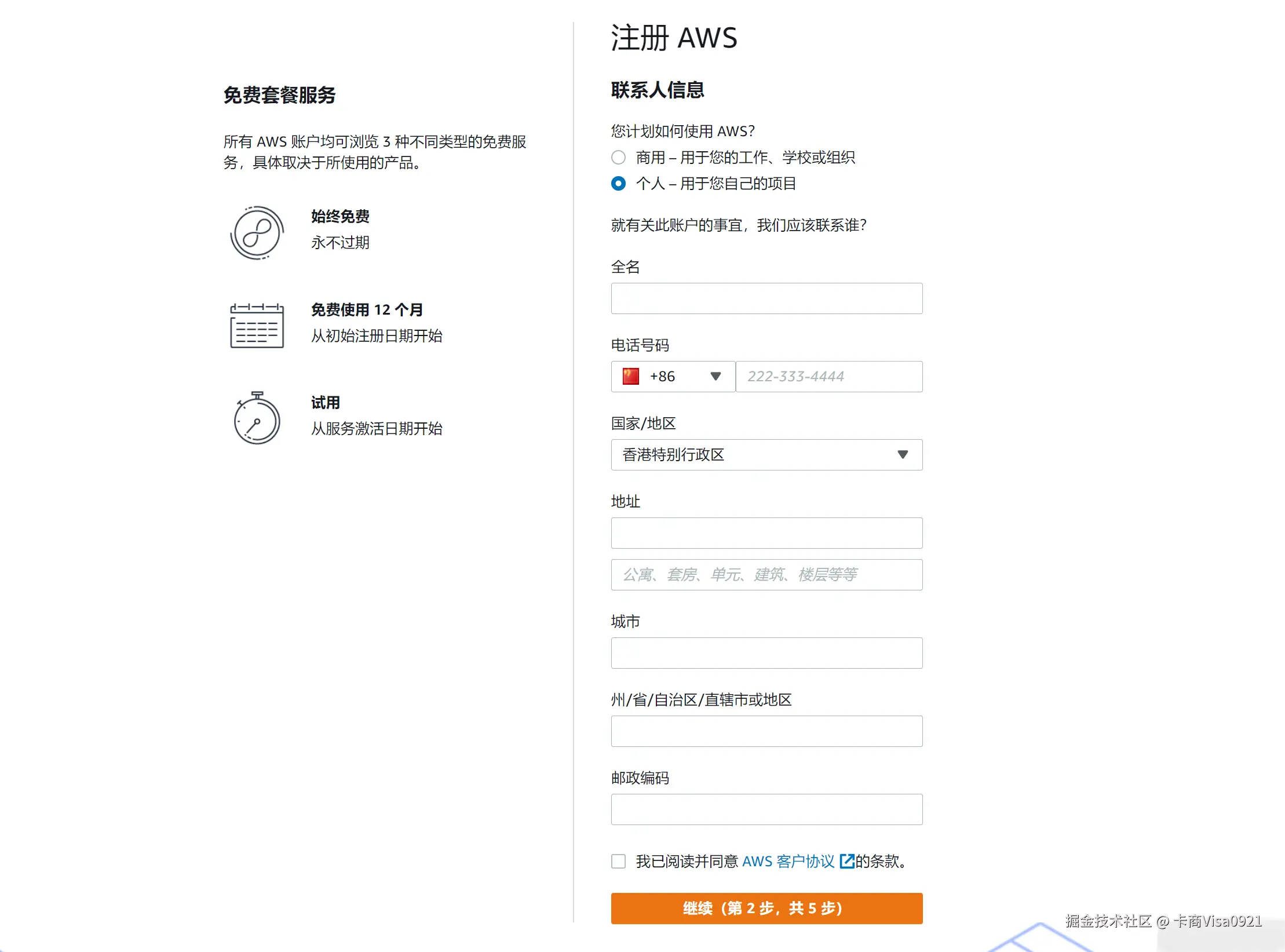Click the 香港特别行政区 dropdown arrow
Viewport: 1285px width, 952px height.
point(902,455)
